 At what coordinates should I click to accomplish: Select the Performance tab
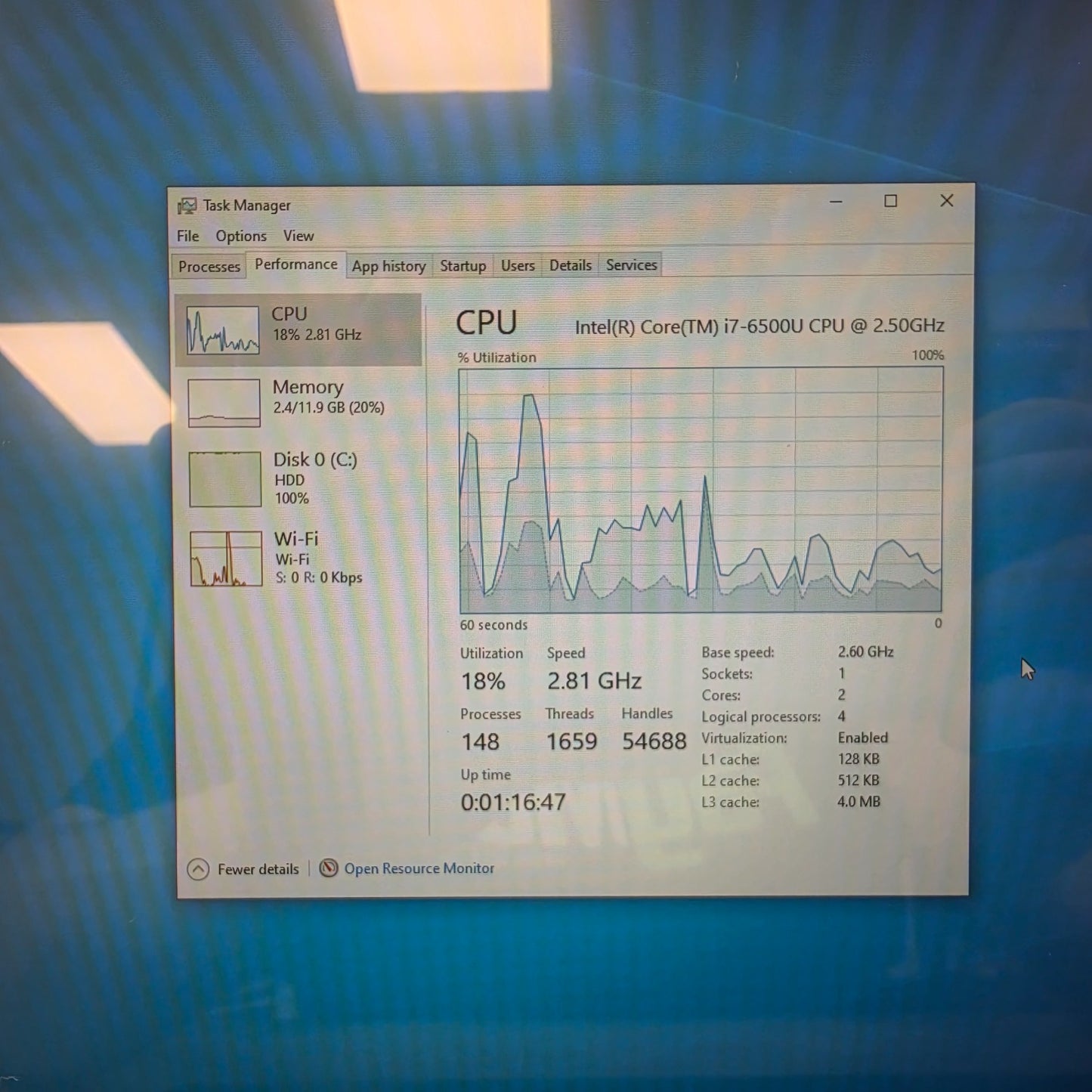coord(296,264)
